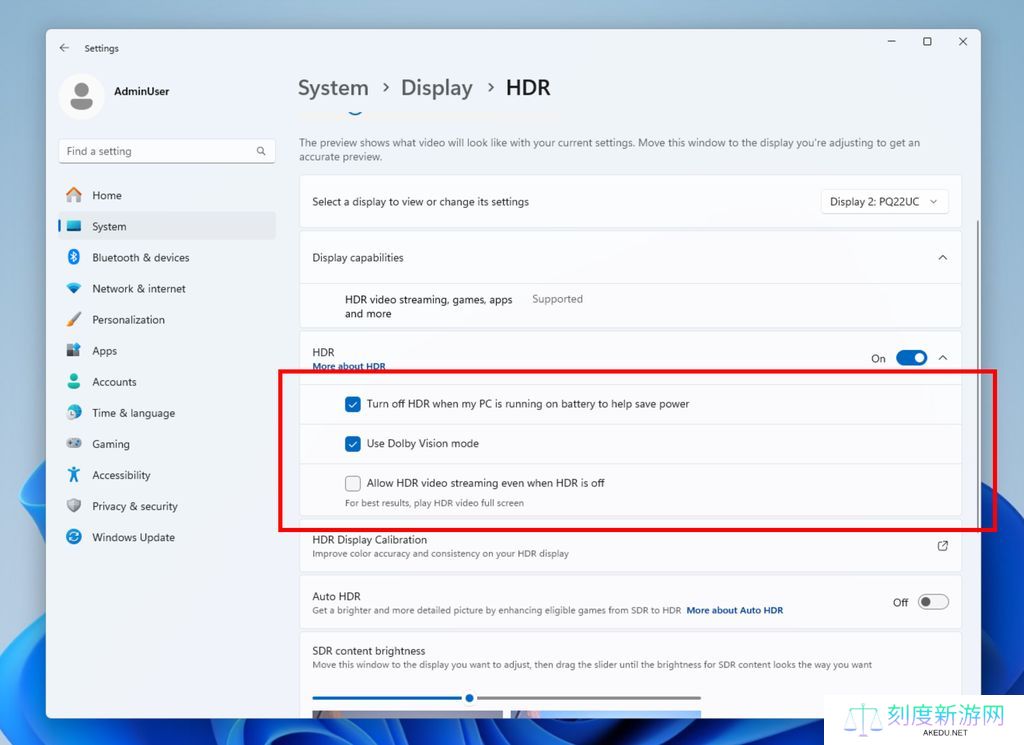Go to Home settings page

[x=167, y=195]
